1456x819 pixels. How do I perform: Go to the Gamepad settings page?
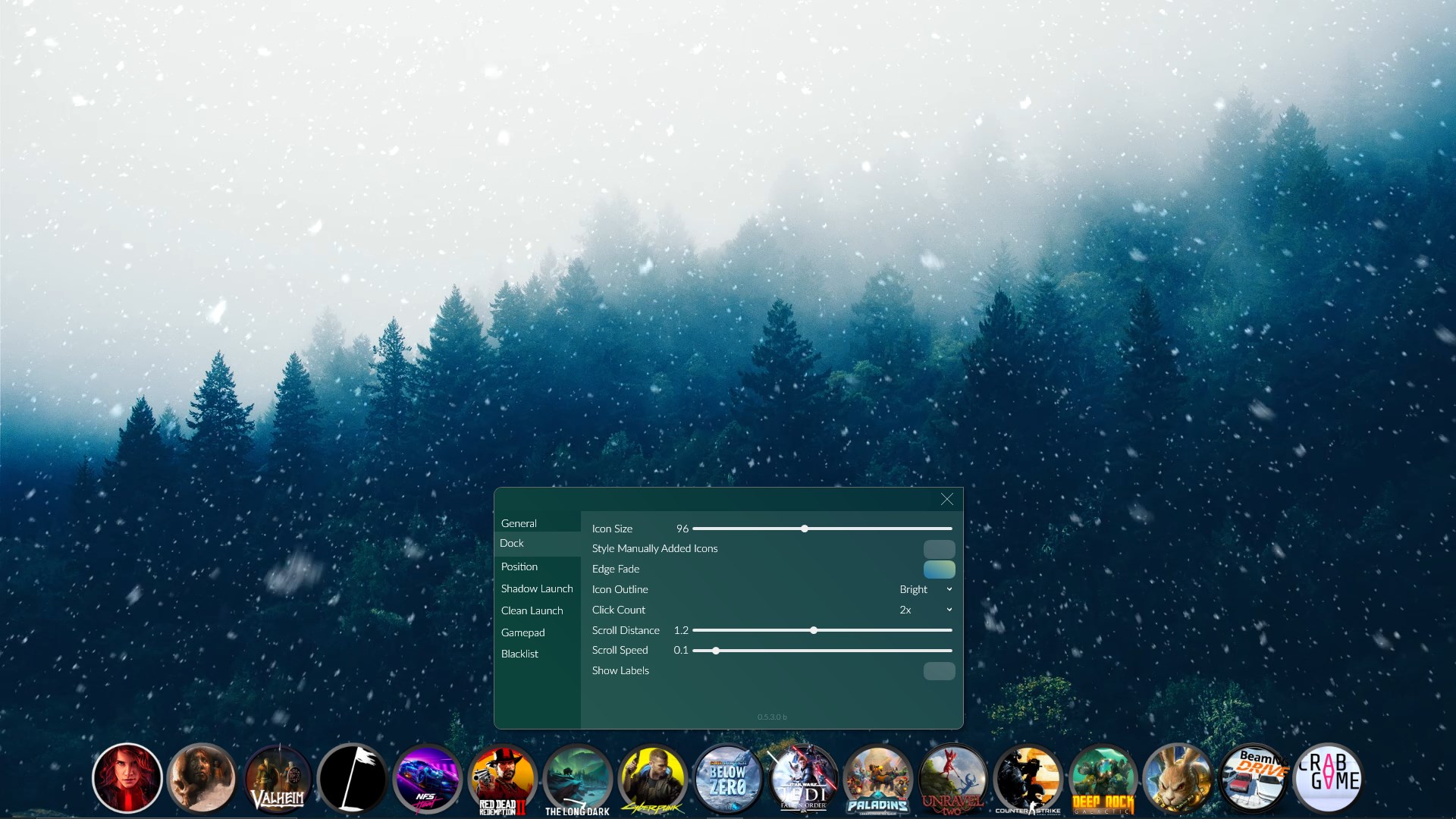[x=522, y=632]
